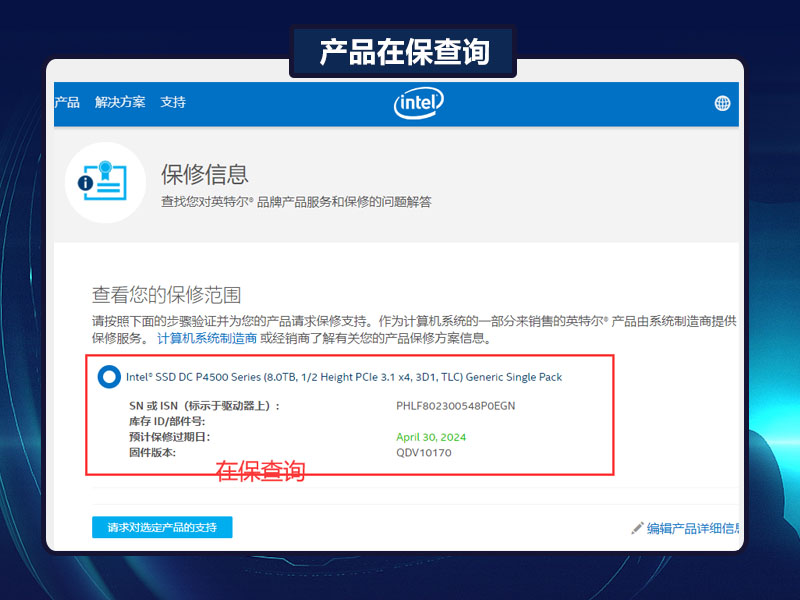The height and width of the screenshot is (600, 800).
Task: Open the 产品 menu
Action: click(67, 102)
